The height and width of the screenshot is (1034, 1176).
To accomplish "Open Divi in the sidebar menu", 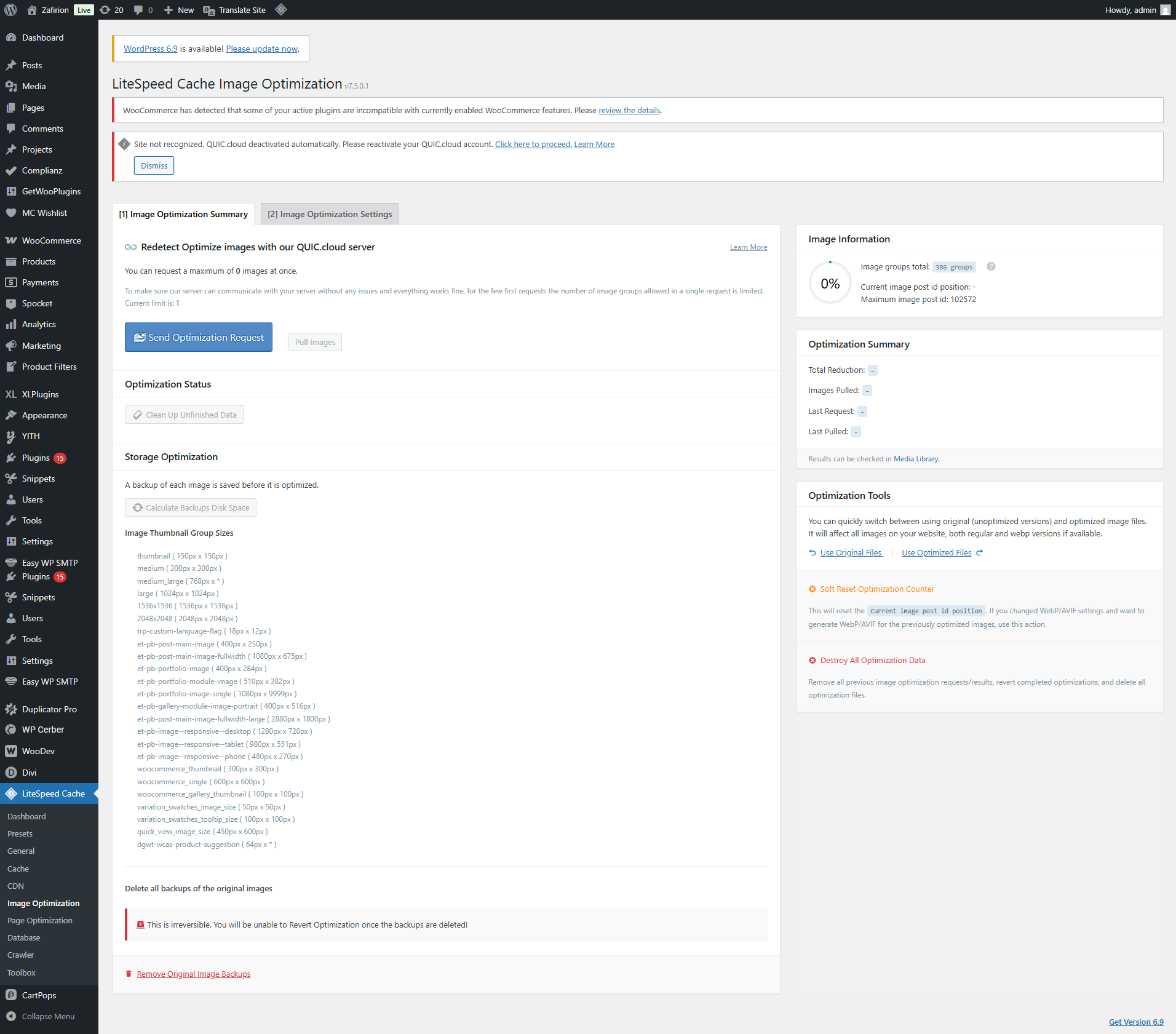I will point(29,773).
